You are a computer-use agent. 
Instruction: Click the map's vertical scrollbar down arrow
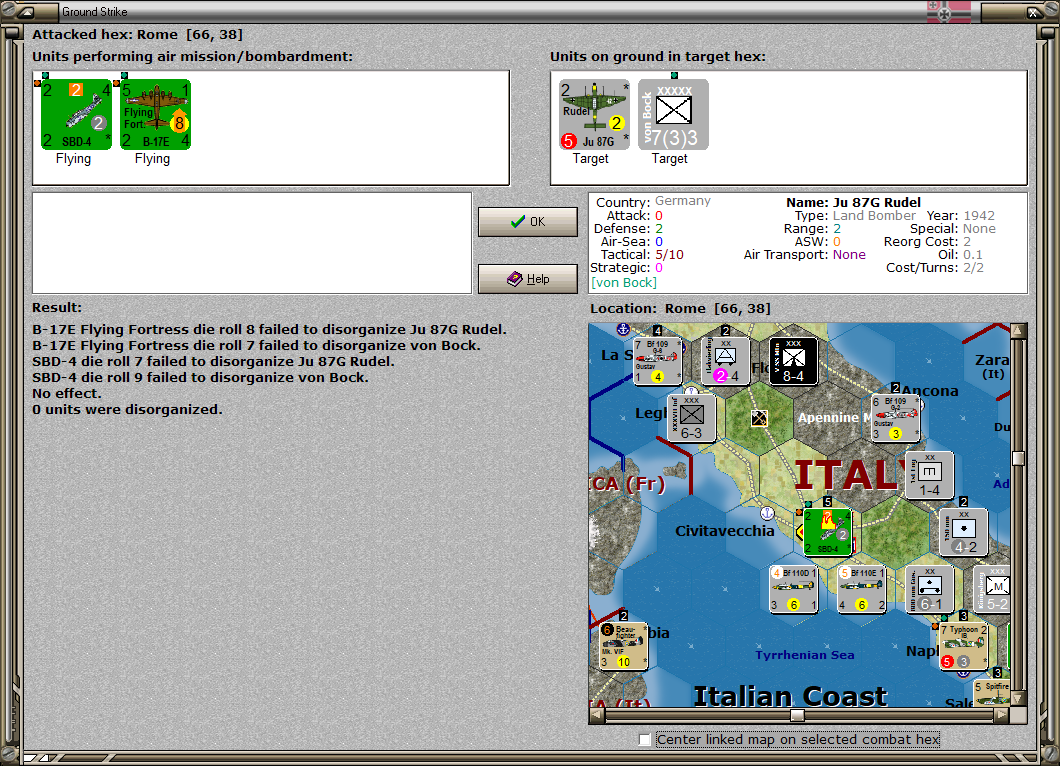tap(1018, 699)
